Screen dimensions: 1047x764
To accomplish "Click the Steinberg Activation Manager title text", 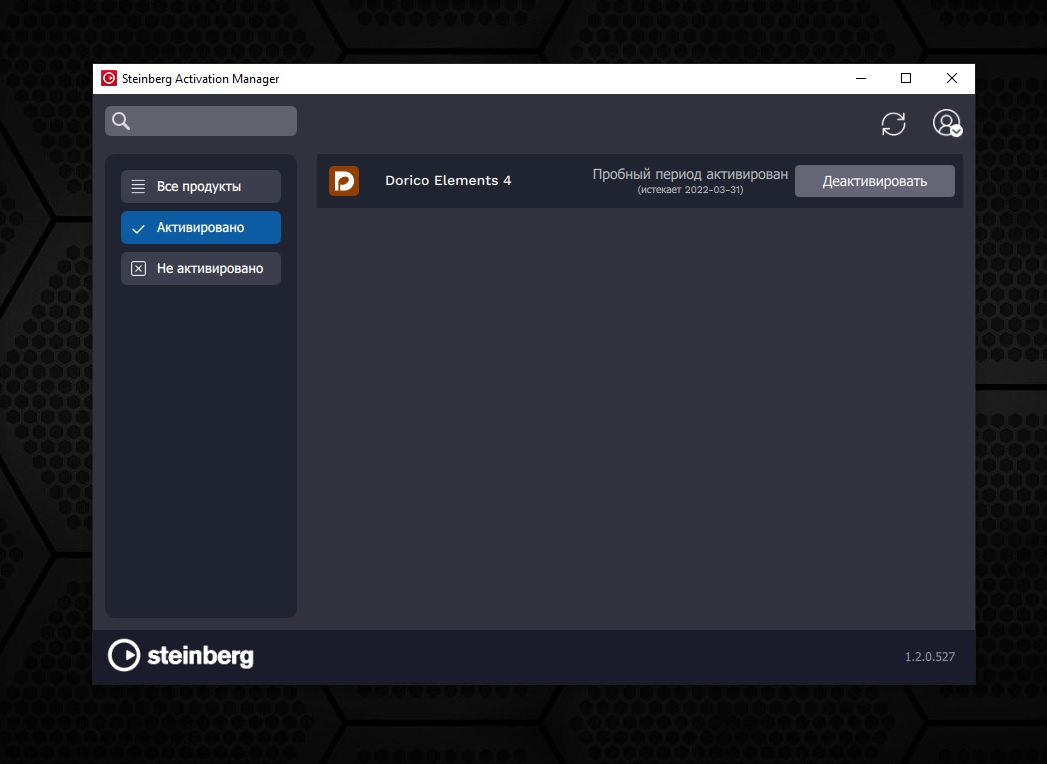I will 200,79.
